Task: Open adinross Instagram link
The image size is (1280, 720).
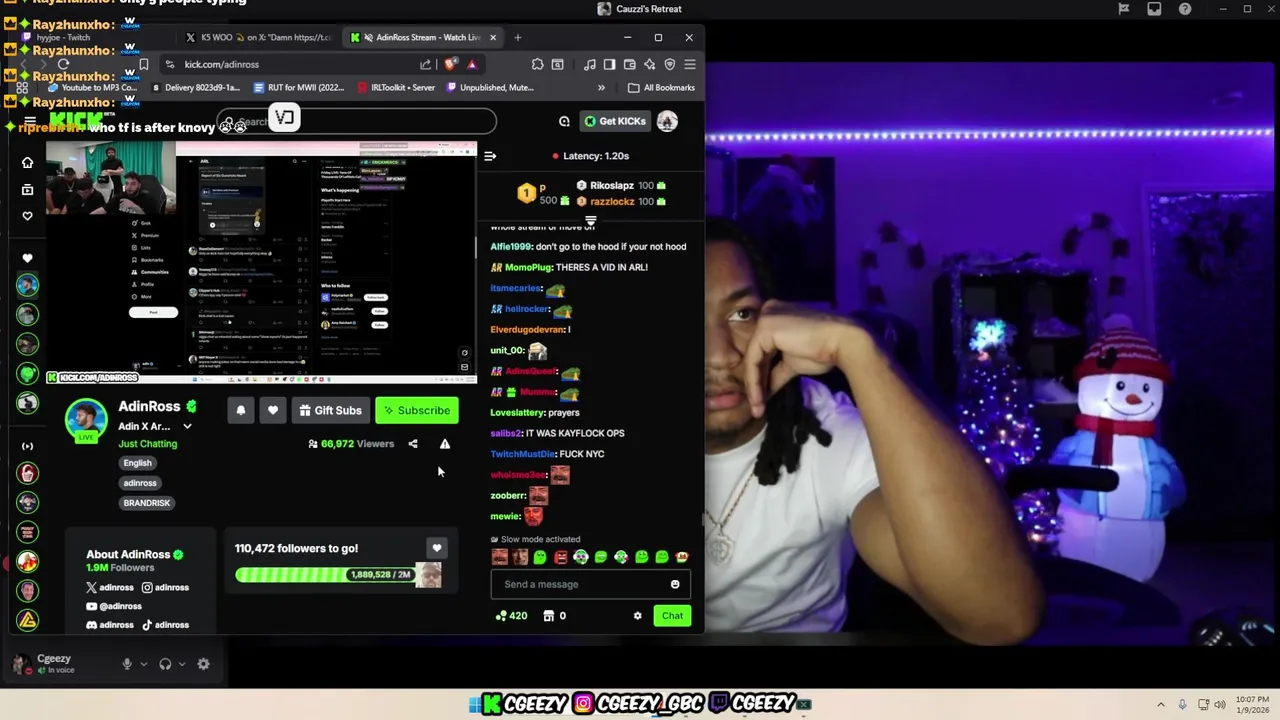Action: (165, 588)
